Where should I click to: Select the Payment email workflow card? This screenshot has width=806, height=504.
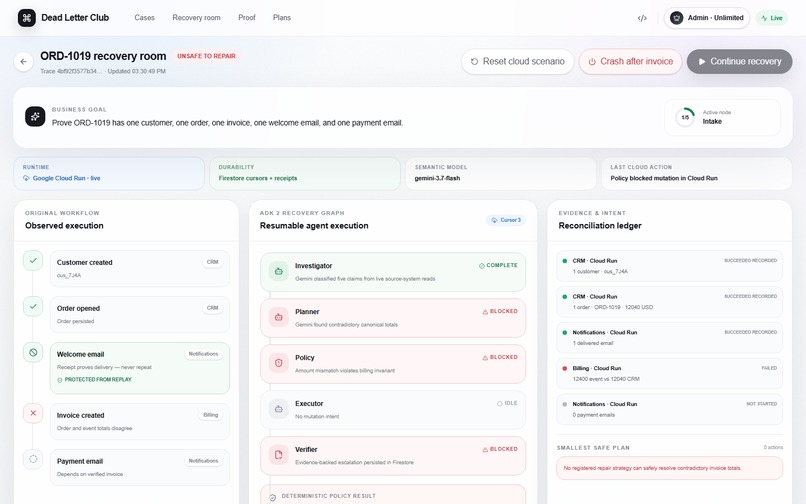(x=139, y=467)
